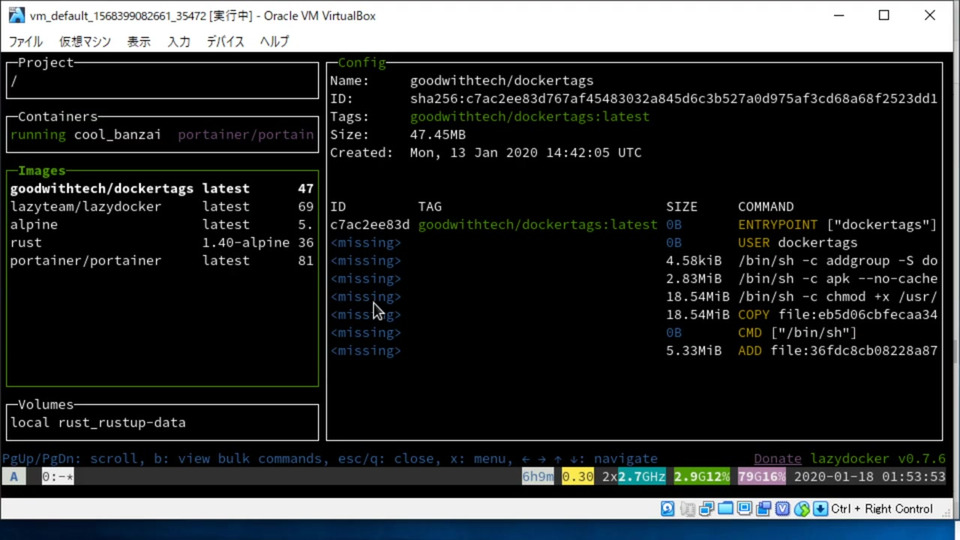Open the 入力 menu
Screen dimensions: 960x540
(179, 42)
